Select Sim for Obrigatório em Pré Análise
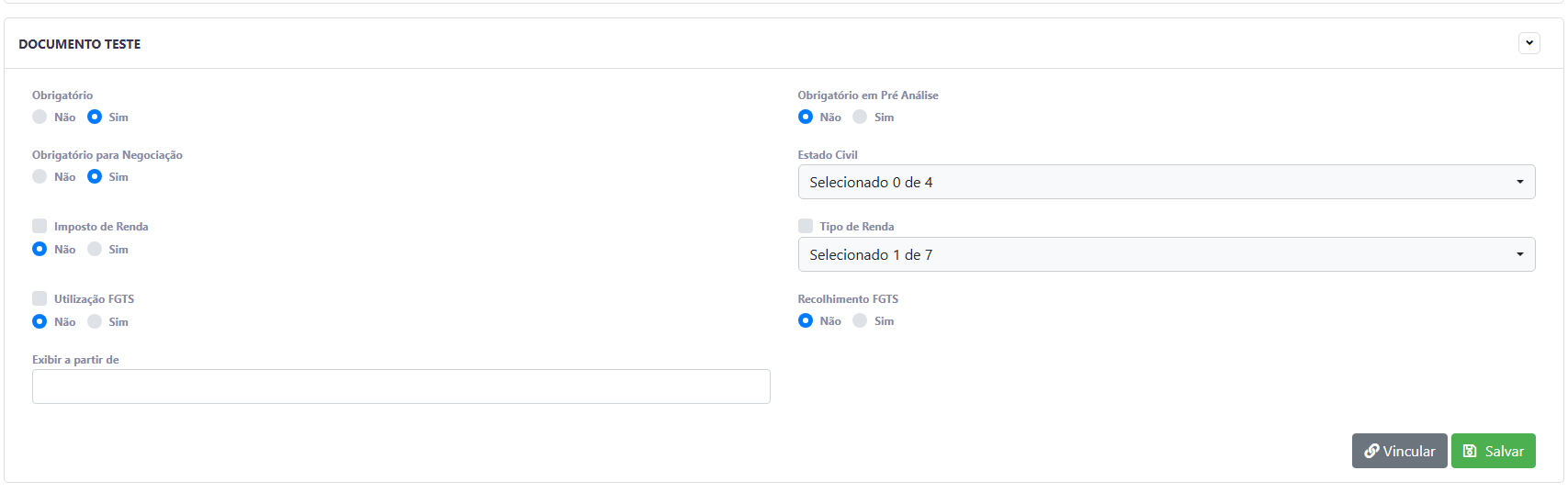The width and height of the screenshot is (1568, 493). (860, 117)
